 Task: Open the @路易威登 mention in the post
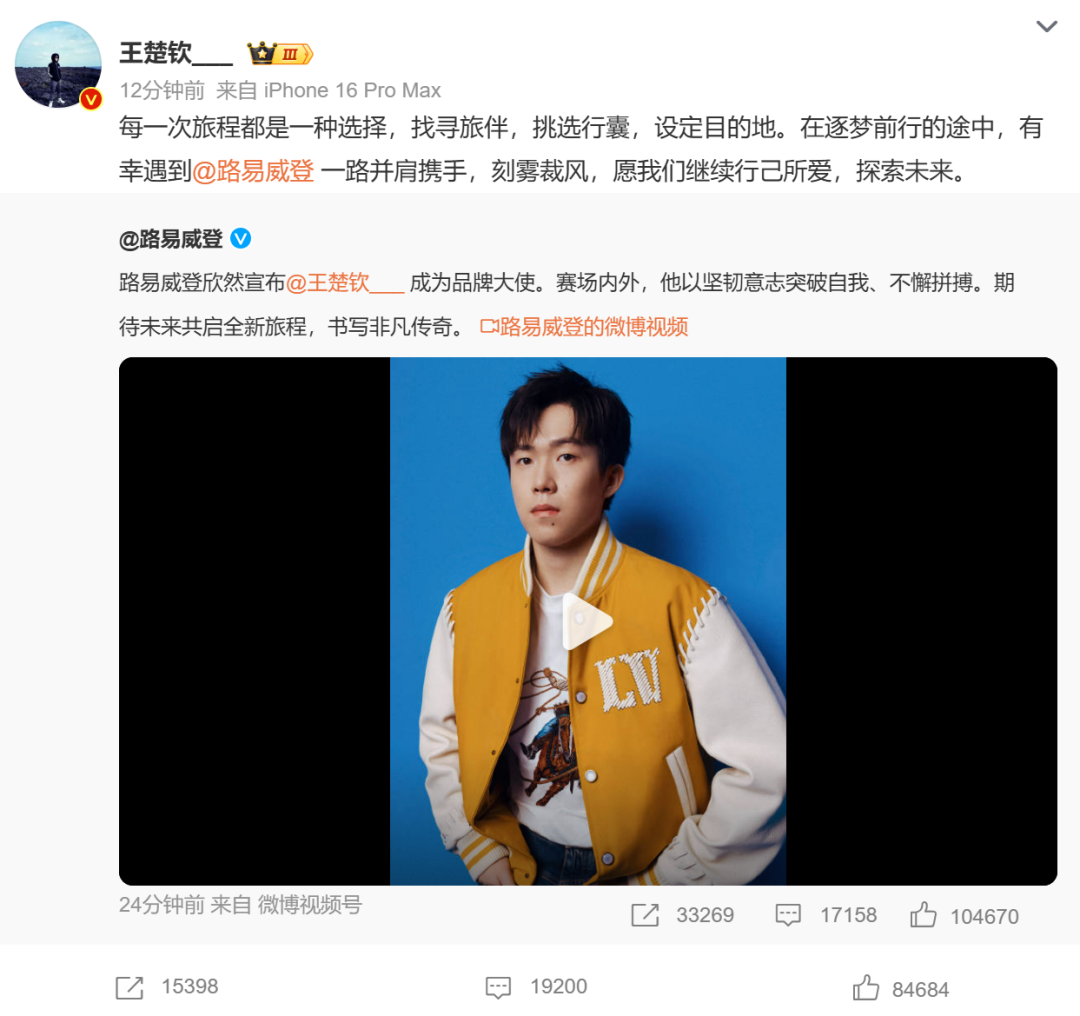tap(253, 171)
